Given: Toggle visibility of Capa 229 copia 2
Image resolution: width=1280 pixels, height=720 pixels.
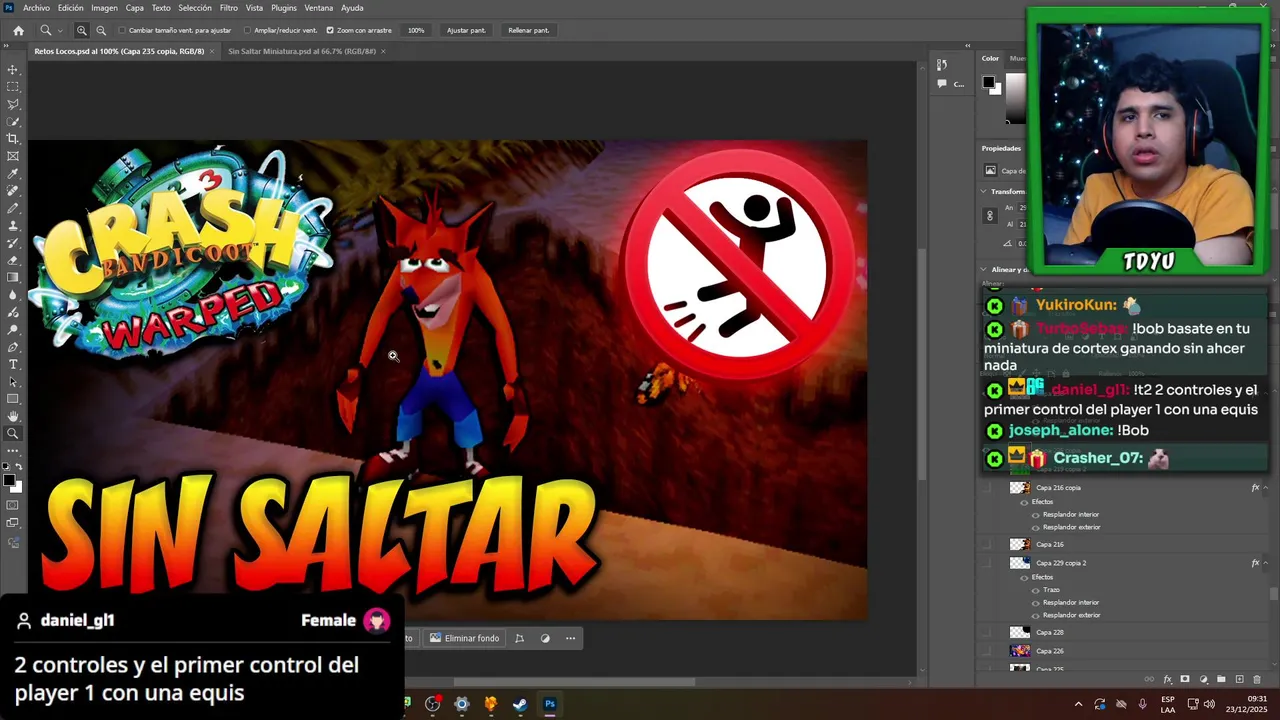Looking at the screenshot, I should (x=988, y=563).
